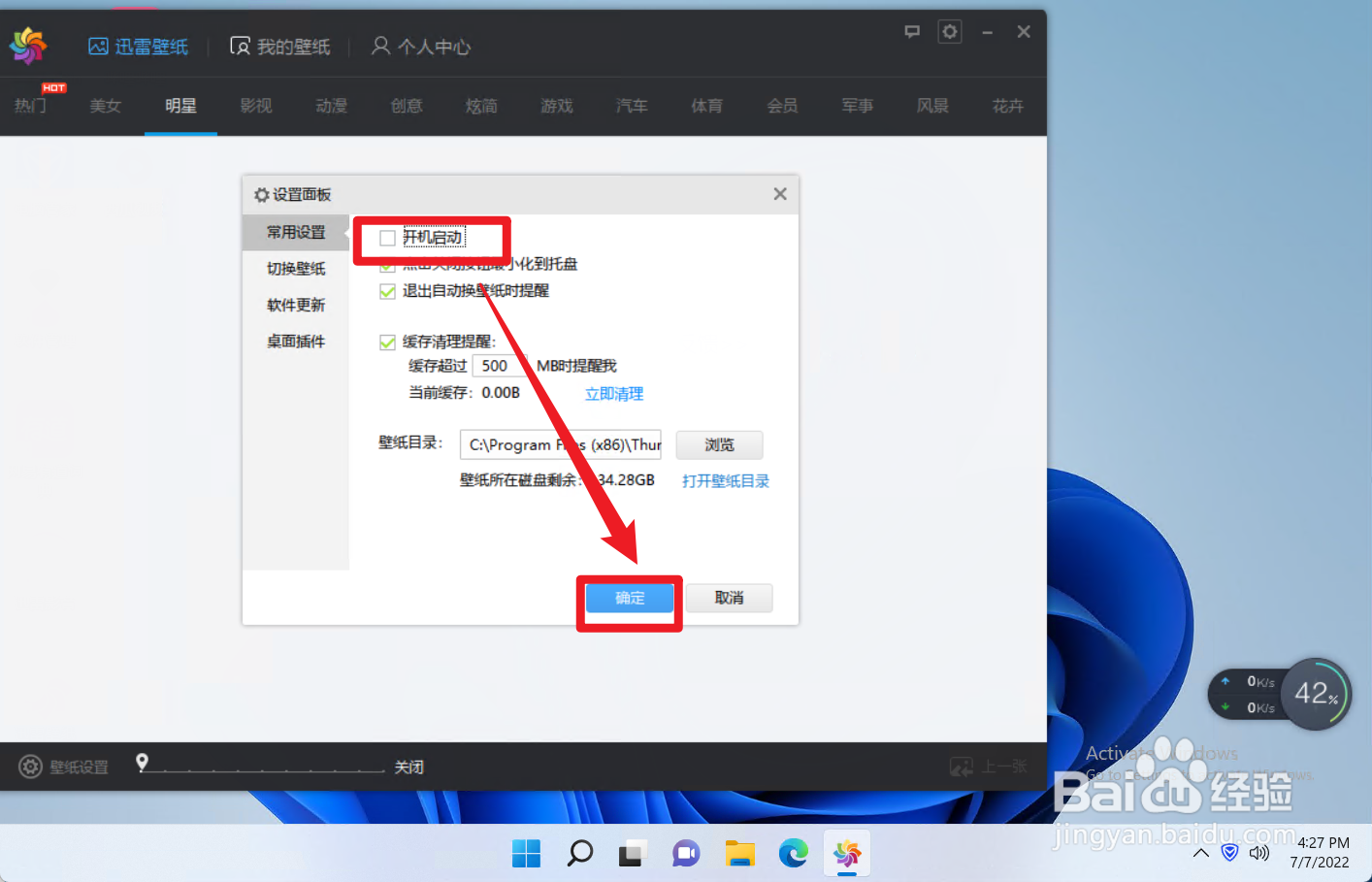Select 桌面插件 in settings sidebar

point(296,342)
